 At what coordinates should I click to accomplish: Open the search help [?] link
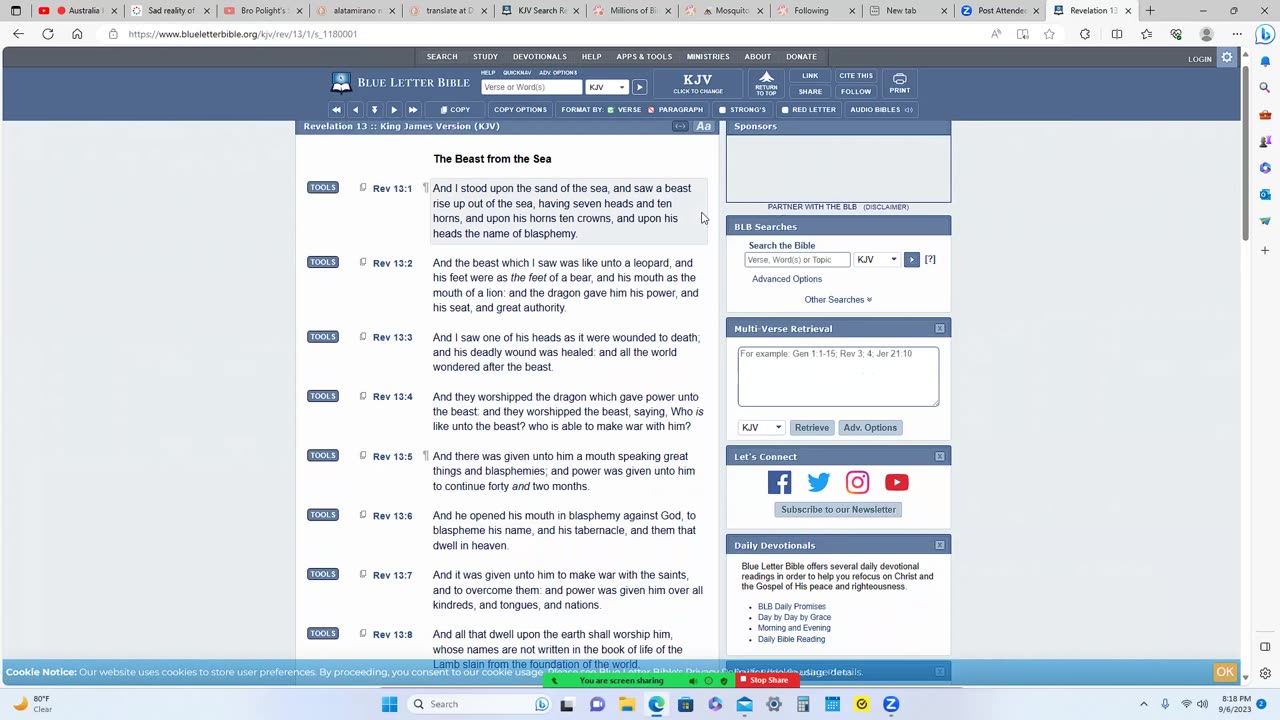click(930, 260)
